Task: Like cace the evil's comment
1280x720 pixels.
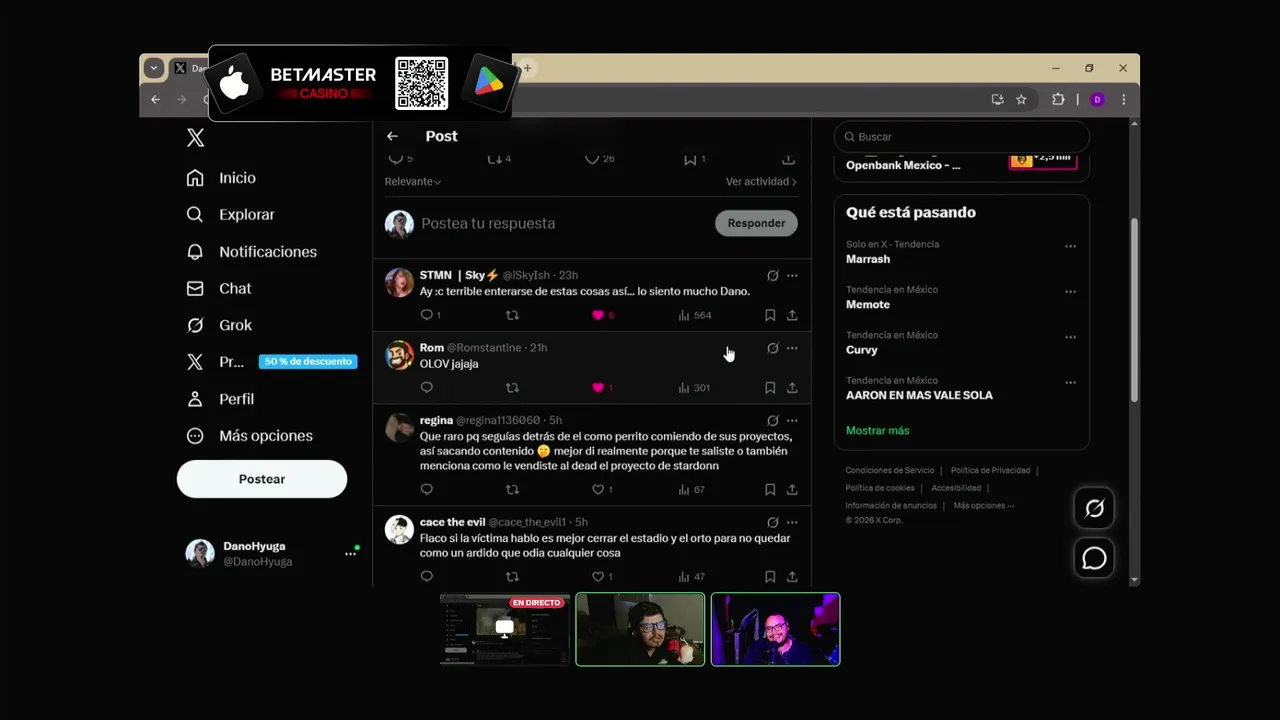Action: click(598, 576)
